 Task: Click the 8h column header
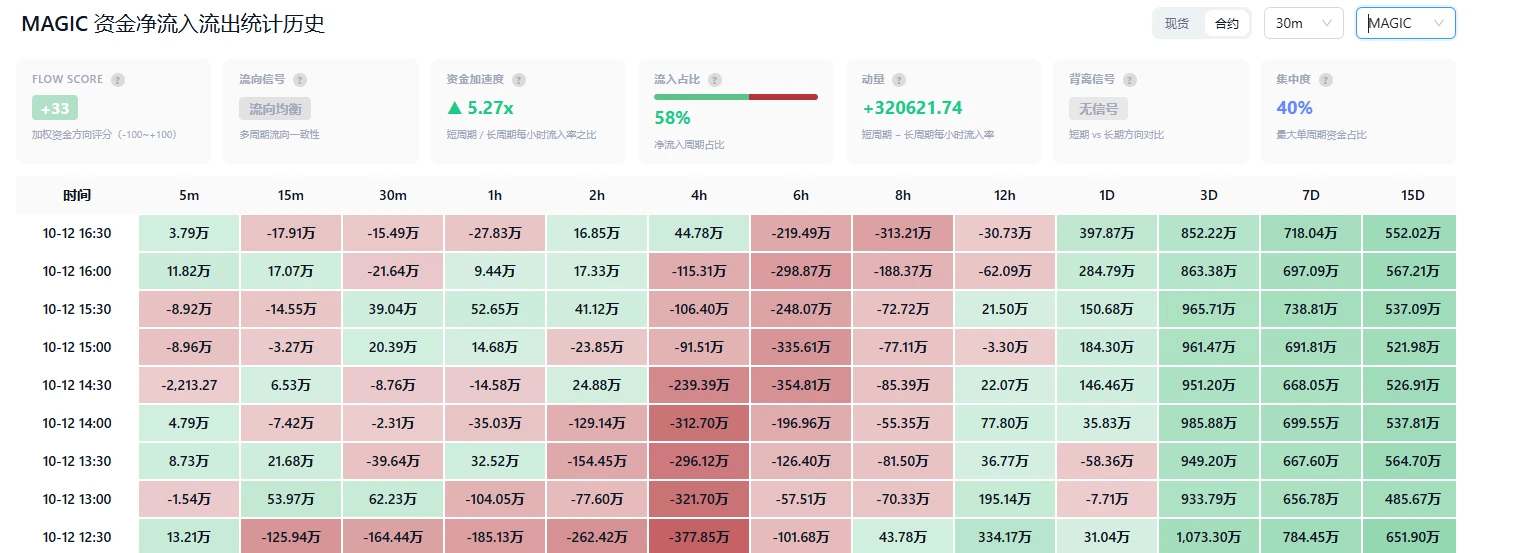pyautogui.click(x=903, y=195)
